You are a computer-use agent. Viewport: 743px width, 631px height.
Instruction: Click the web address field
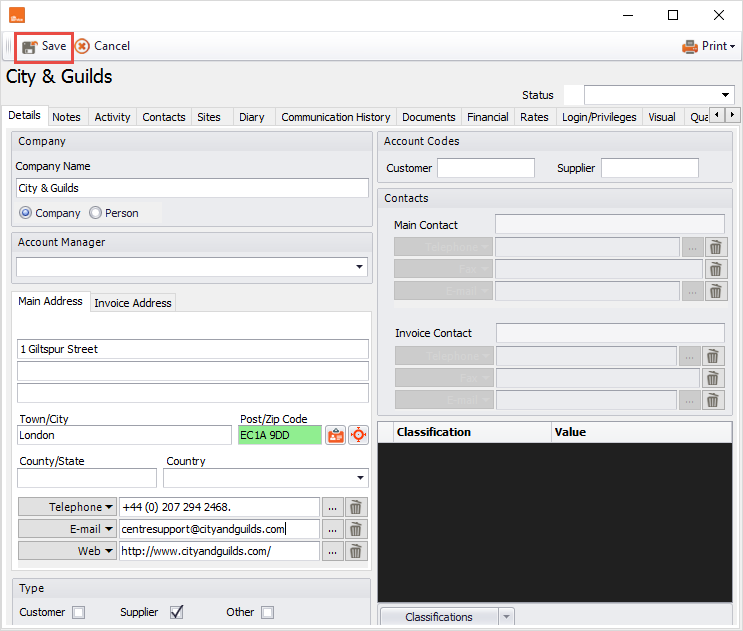point(219,551)
